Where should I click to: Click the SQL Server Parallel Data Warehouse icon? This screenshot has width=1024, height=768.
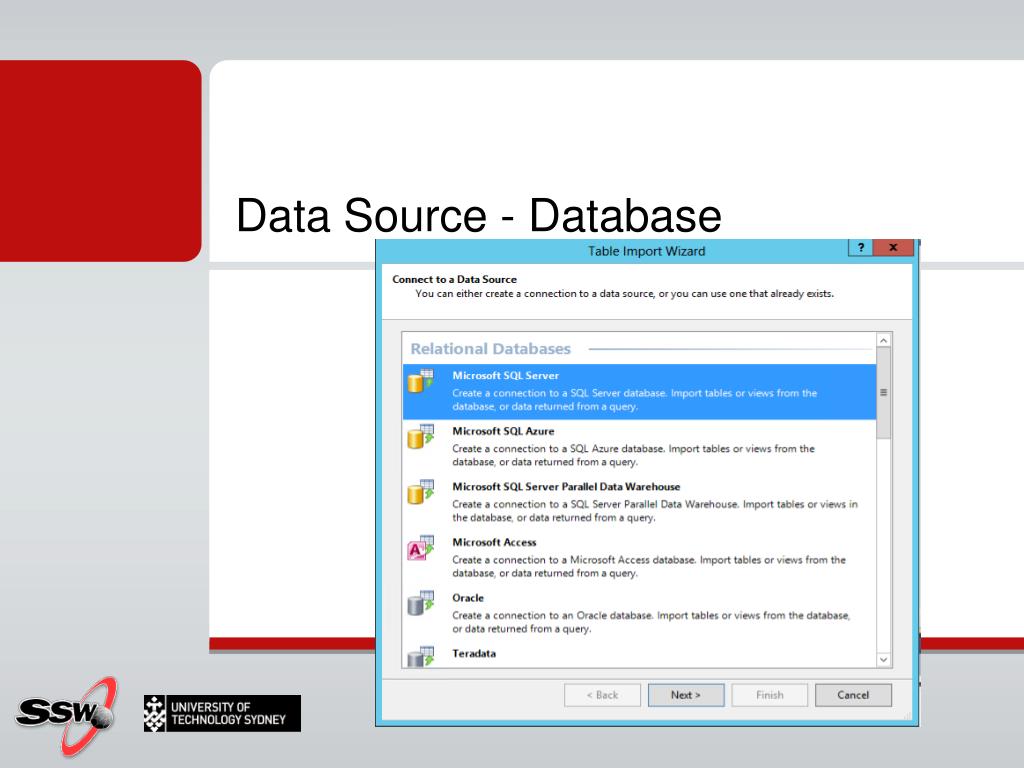click(421, 491)
